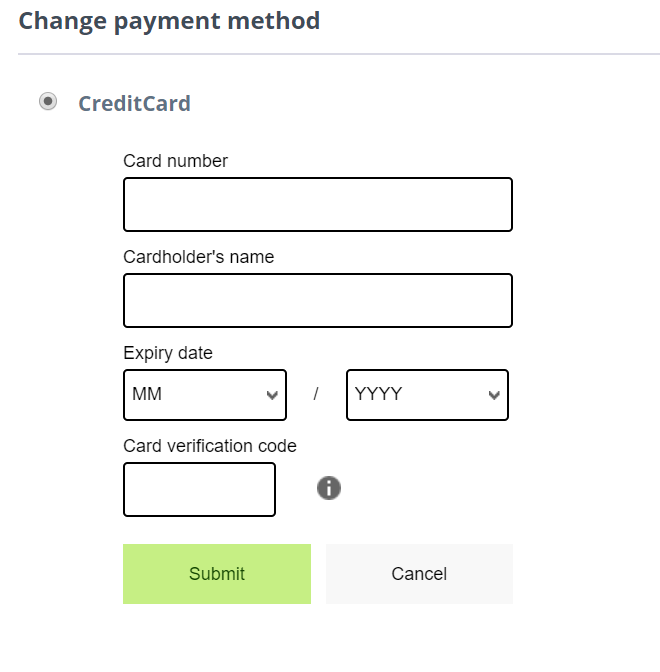The height and width of the screenshot is (672, 660).
Task: Click the slash between month and year
Action: pyautogui.click(x=316, y=393)
